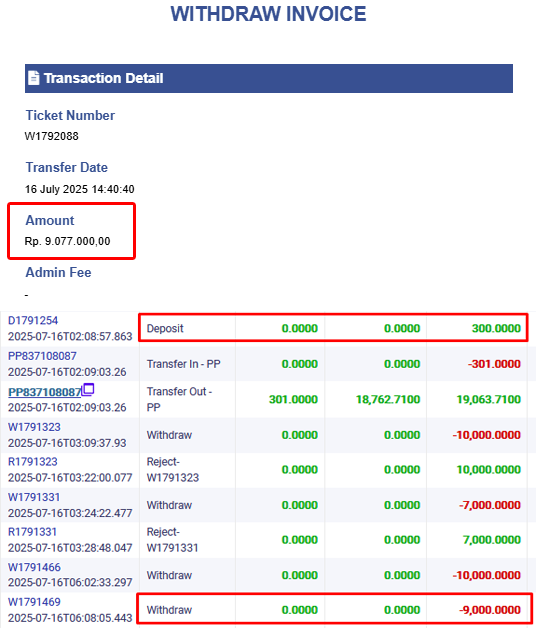Viewport: 536px width, 628px height.
Task: Select the ticket number W1792088
Action: coord(52,136)
